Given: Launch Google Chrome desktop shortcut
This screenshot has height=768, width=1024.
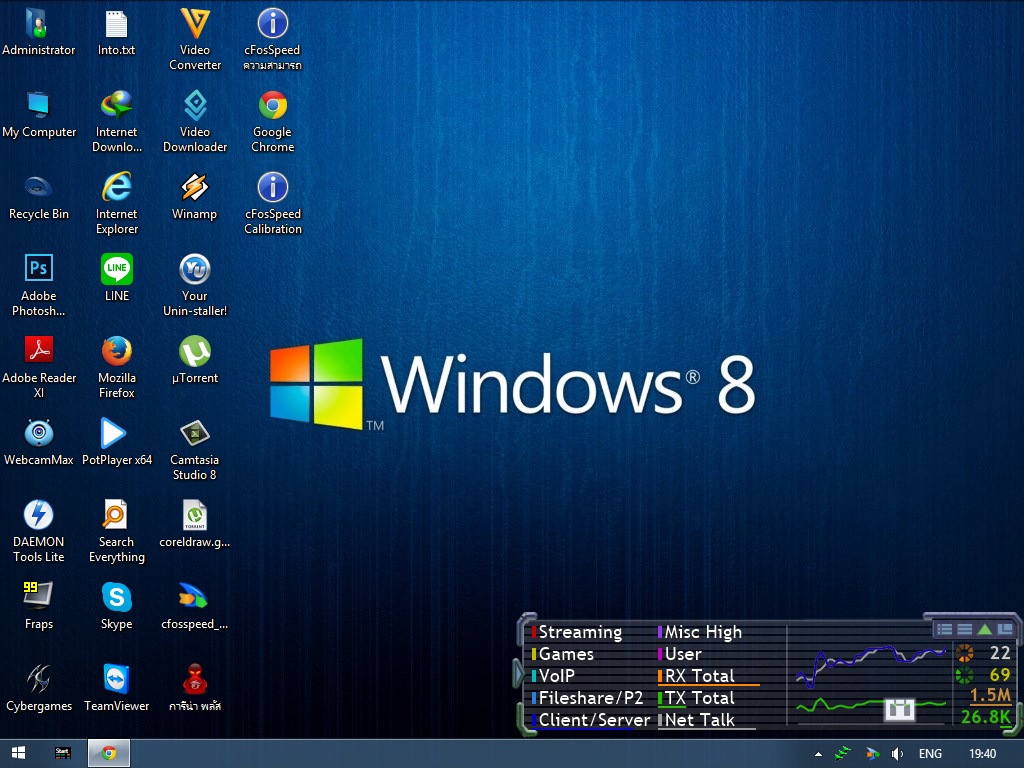Looking at the screenshot, I should 272,121.
